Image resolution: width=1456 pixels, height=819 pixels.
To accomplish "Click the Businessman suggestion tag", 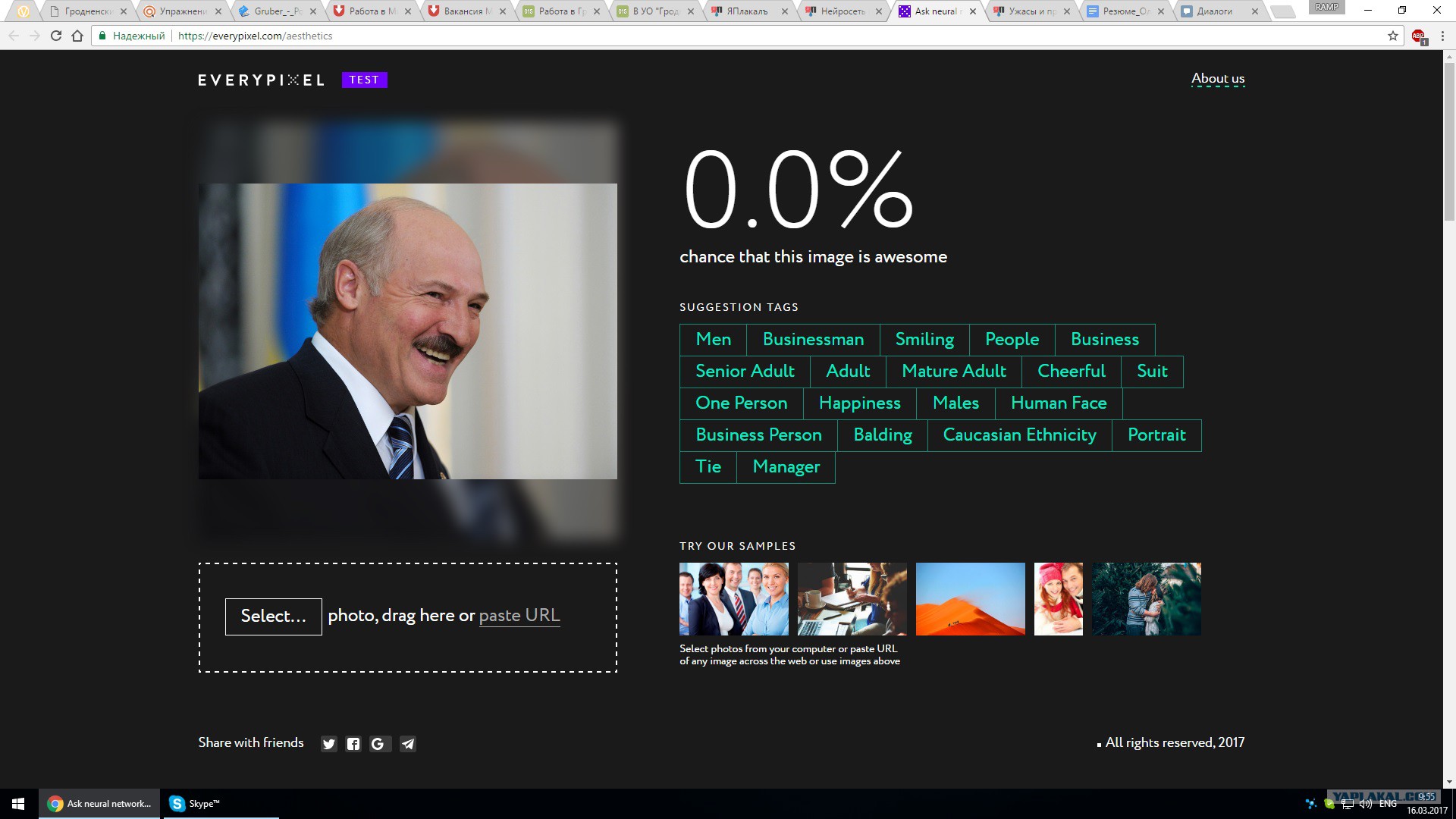I will [x=813, y=340].
